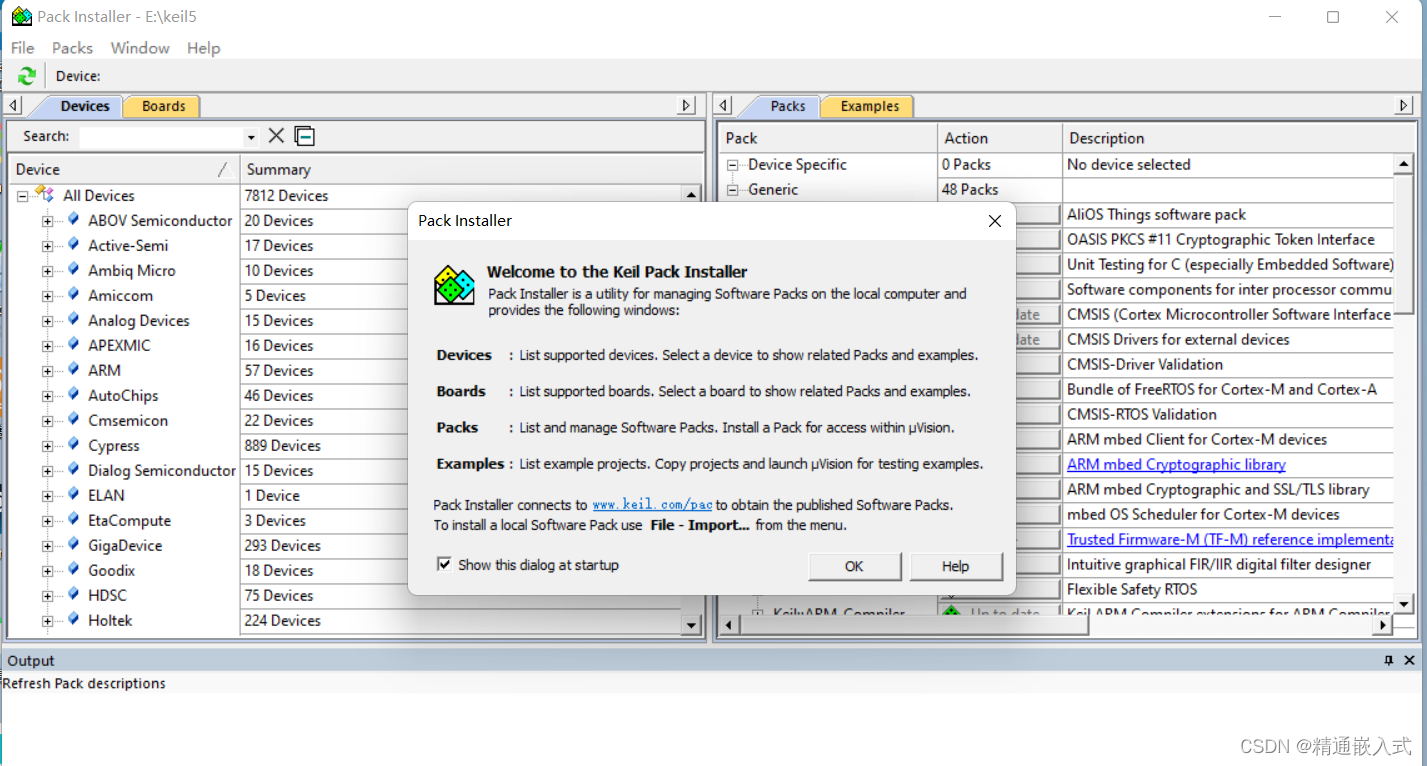The image size is (1427, 766).
Task: Sort by the Device column header
Action: [124, 169]
